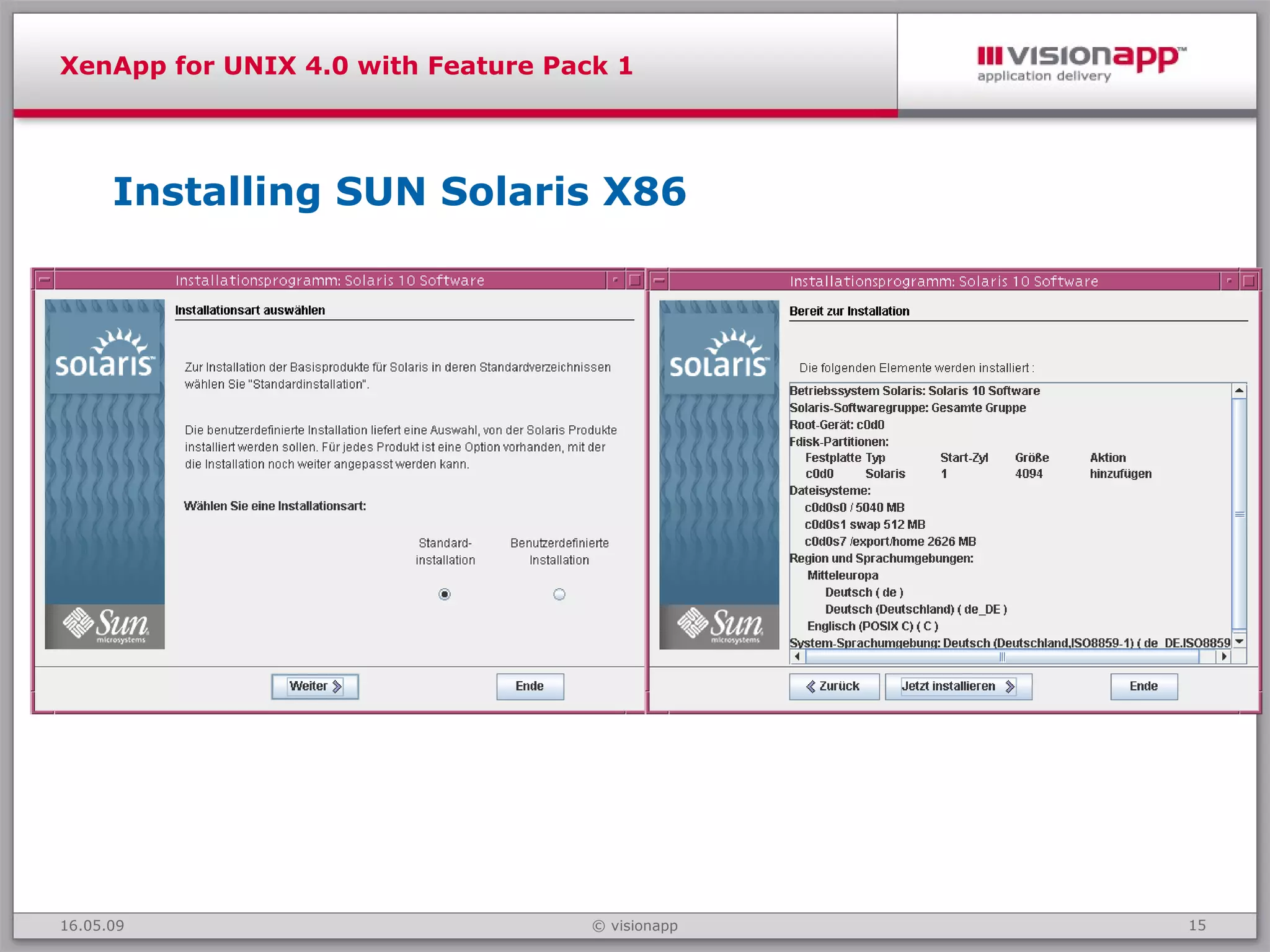Click 'Deutsch ( de )' locale entry

click(864, 593)
